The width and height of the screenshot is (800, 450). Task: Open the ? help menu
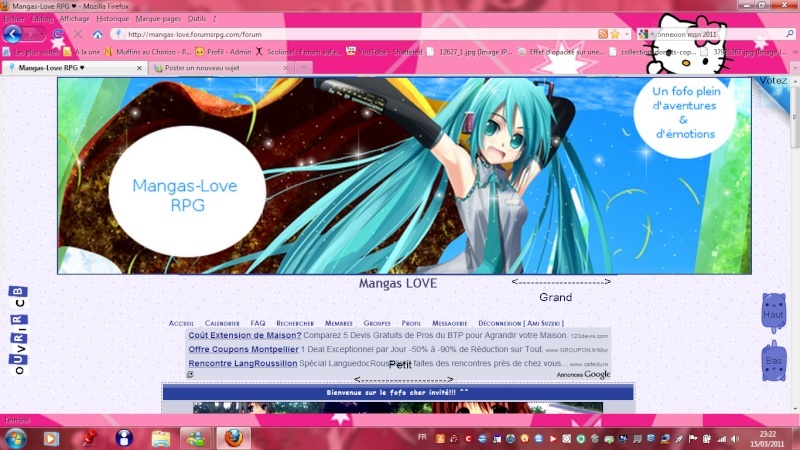214,18
